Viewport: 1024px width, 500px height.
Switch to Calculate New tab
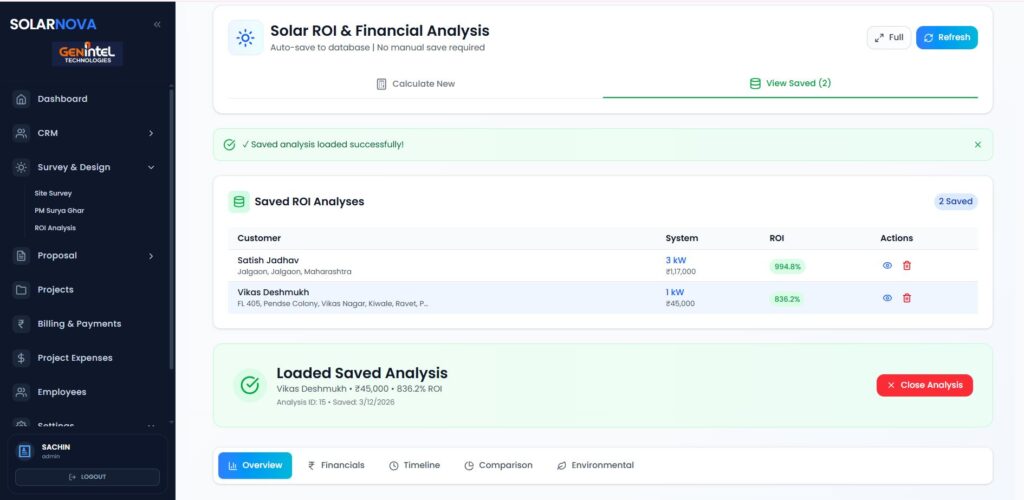[x=415, y=84]
